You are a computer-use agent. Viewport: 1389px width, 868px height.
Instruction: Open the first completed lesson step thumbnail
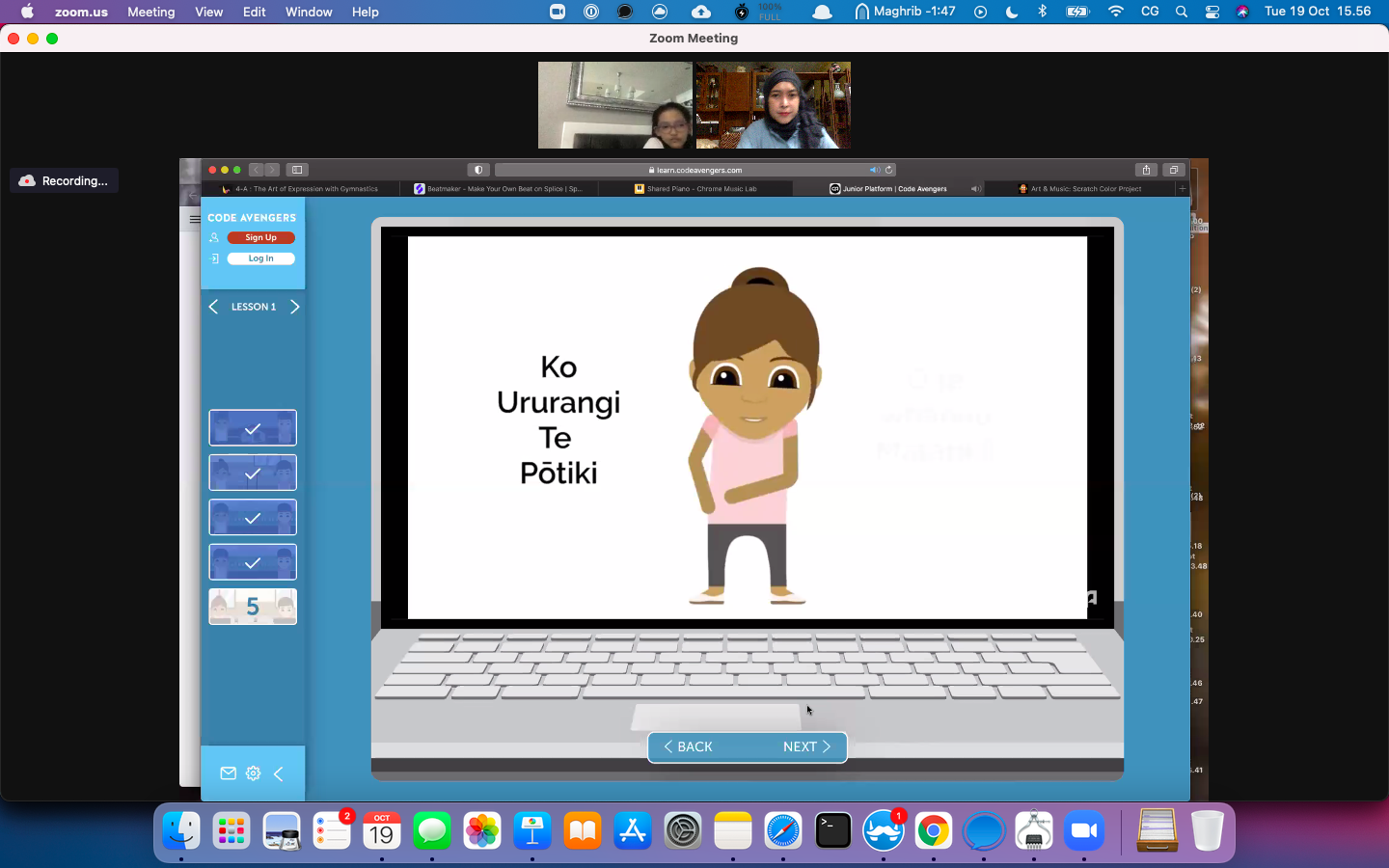253,428
